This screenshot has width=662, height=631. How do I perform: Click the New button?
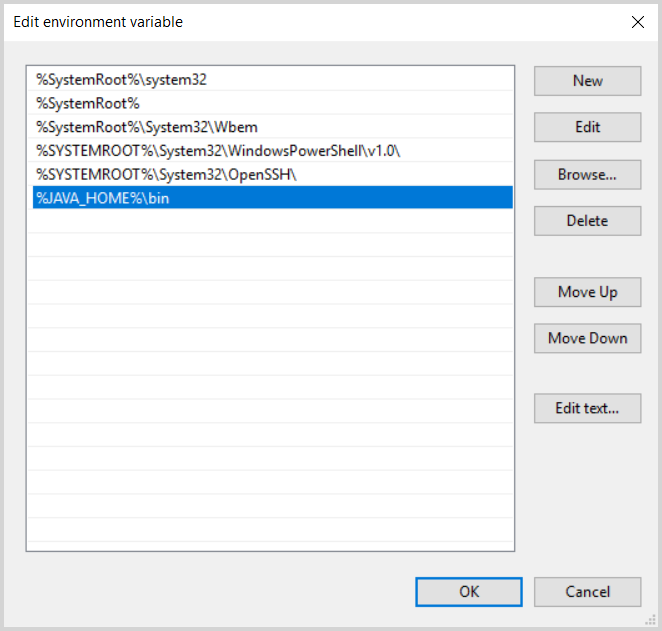pyautogui.click(x=587, y=81)
